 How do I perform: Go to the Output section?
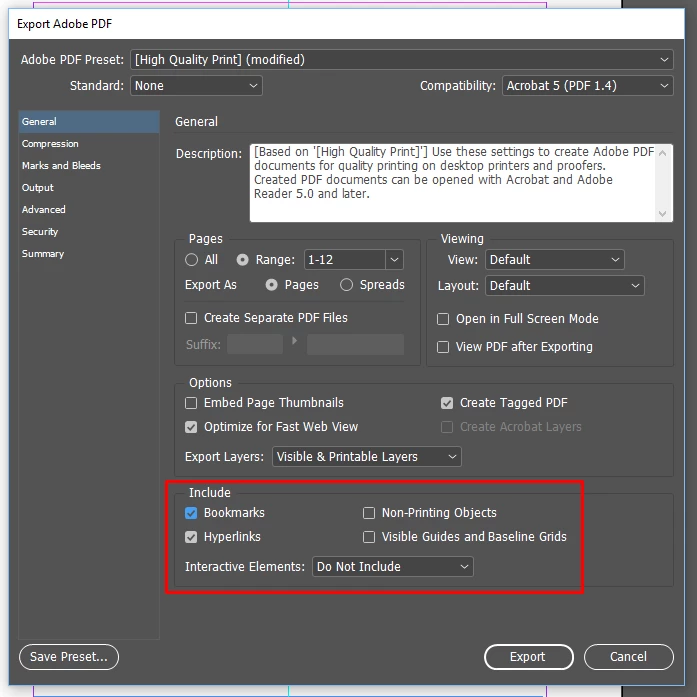coord(89,188)
